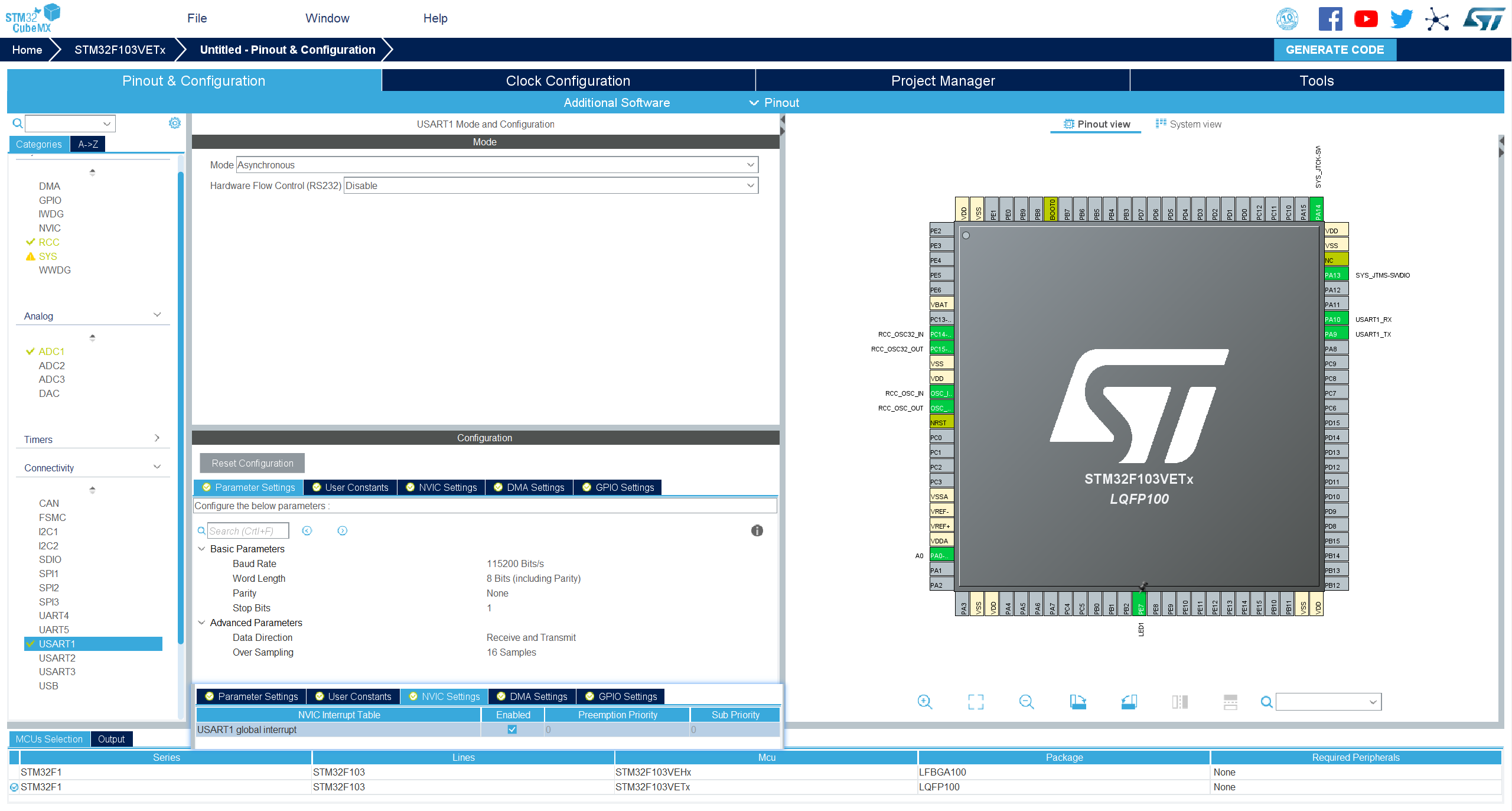The image size is (1512, 811).
Task: Click the Facebook icon
Action: (1330, 19)
